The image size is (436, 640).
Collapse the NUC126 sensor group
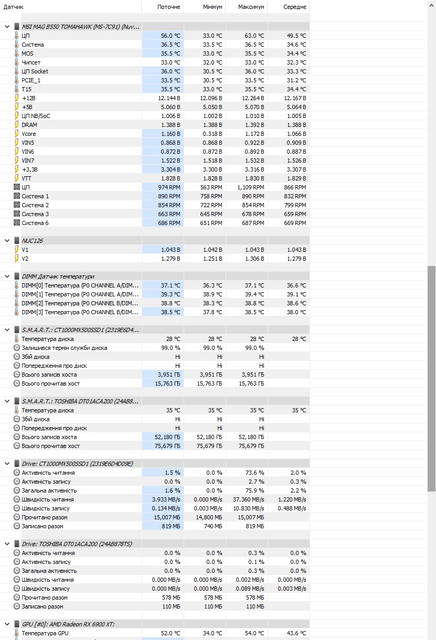(7, 241)
